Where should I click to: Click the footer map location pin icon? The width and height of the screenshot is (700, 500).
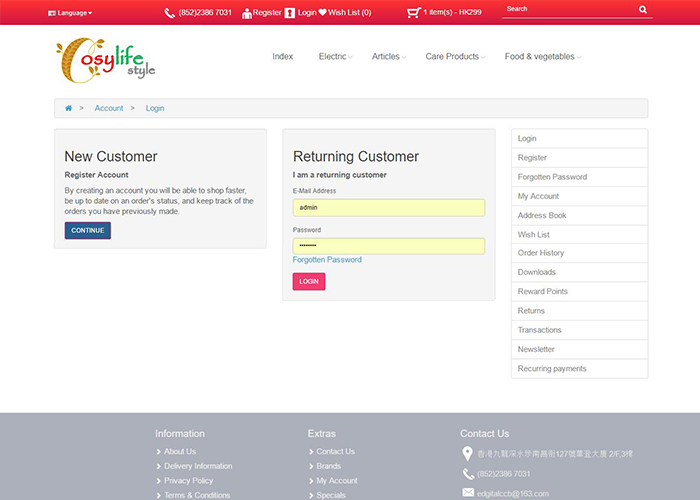[x=467, y=454]
